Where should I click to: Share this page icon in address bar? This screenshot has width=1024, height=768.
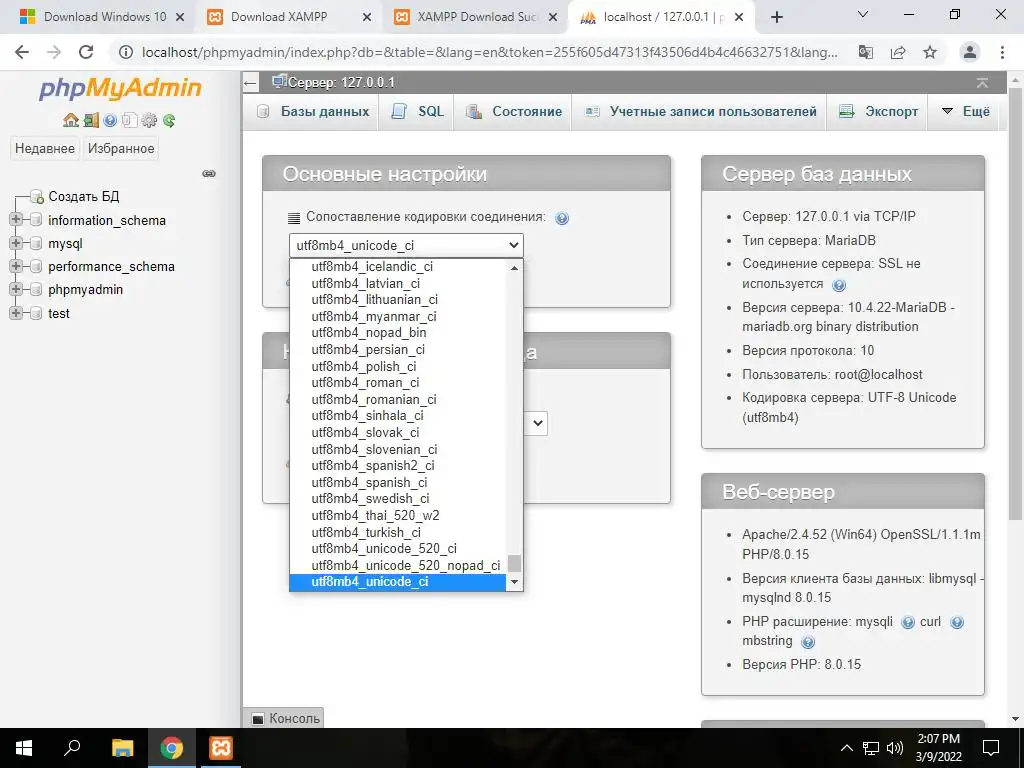pyautogui.click(x=898, y=52)
